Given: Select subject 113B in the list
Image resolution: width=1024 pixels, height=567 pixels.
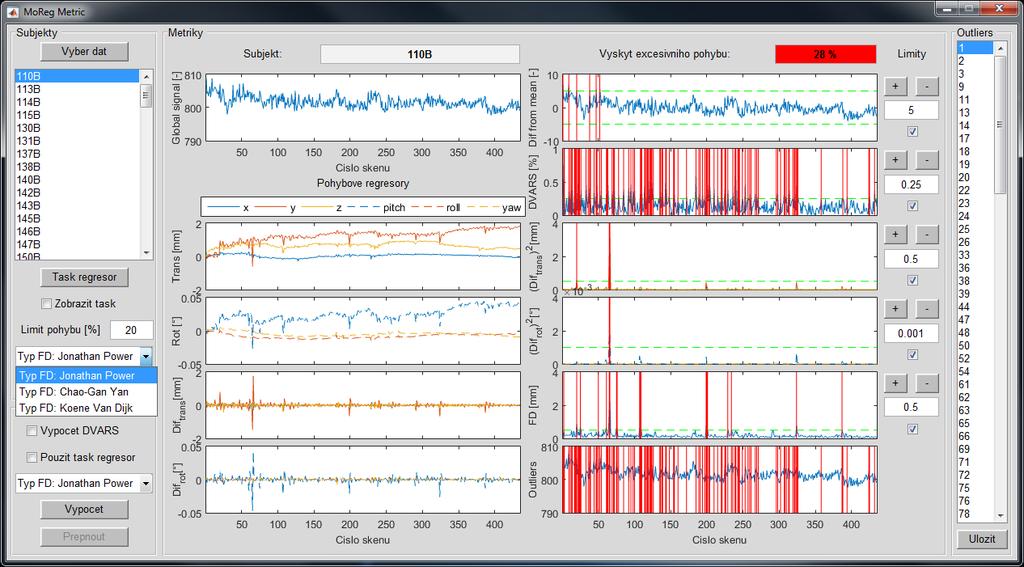Looking at the screenshot, I should (78, 89).
